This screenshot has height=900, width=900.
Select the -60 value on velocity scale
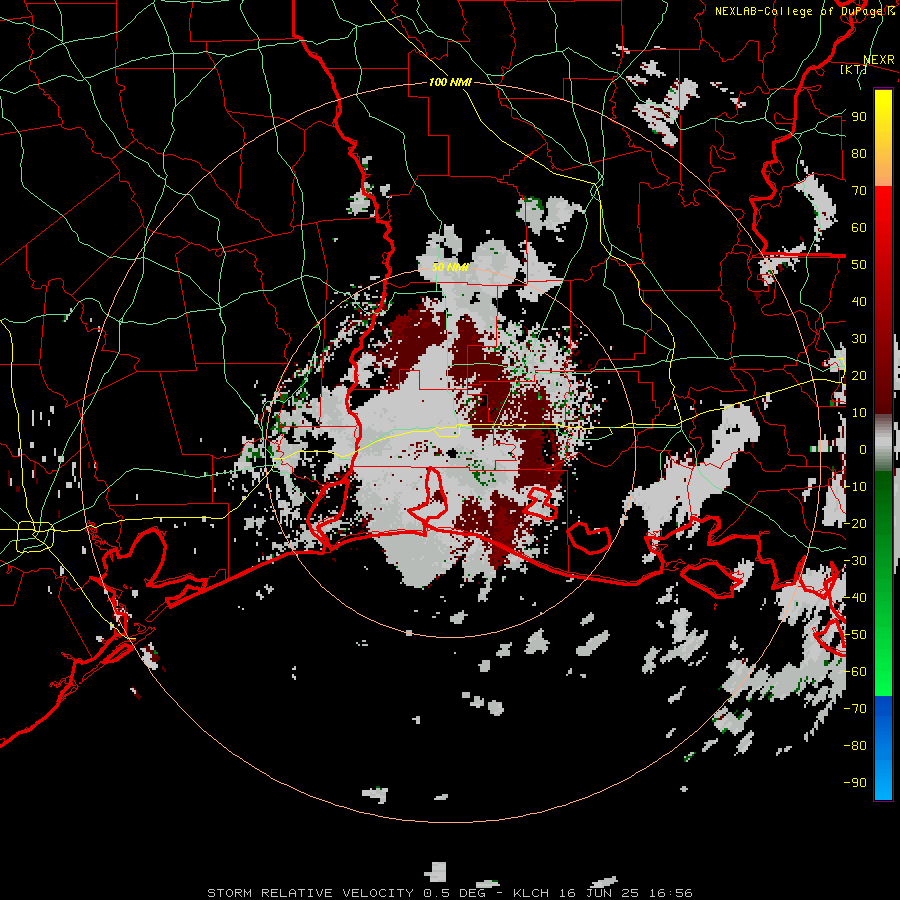(x=855, y=672)
